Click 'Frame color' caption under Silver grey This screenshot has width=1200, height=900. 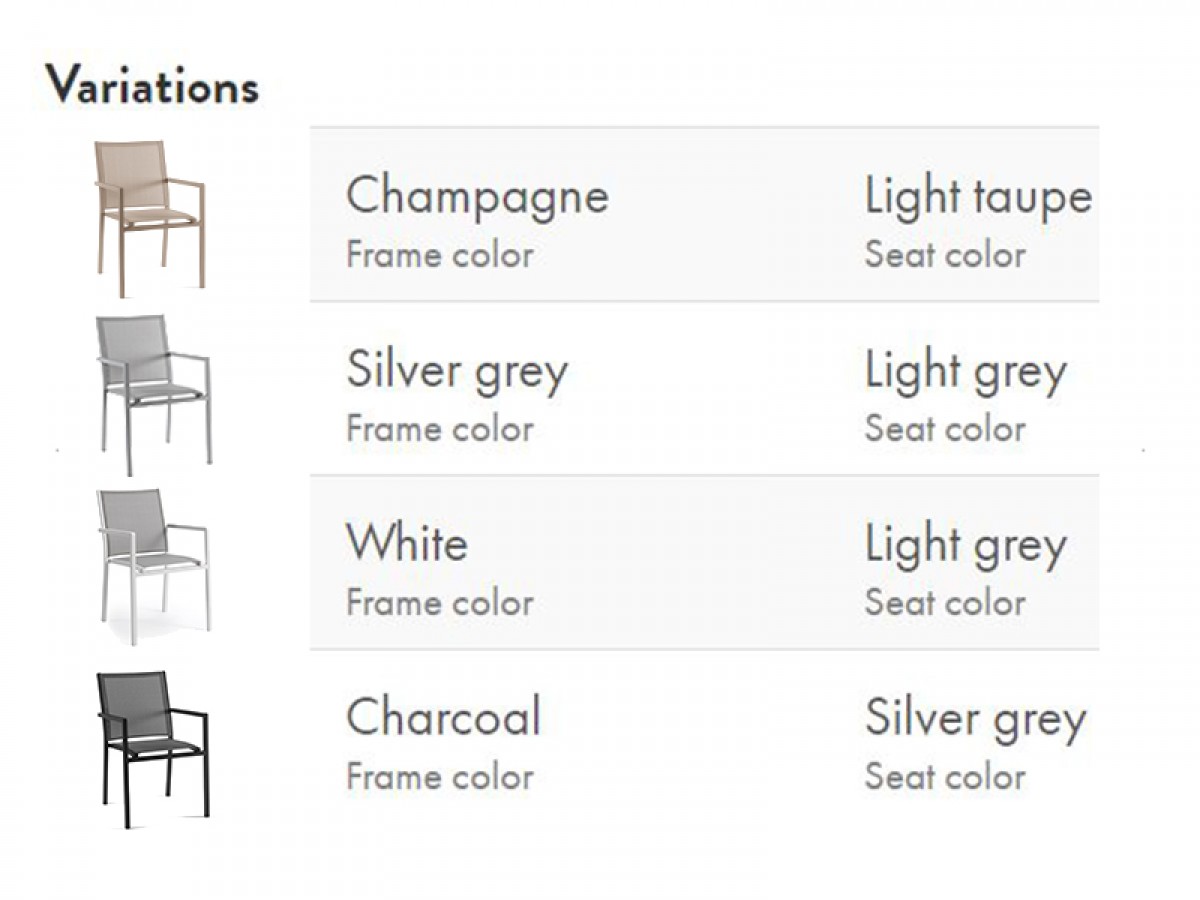click(440, 429)
